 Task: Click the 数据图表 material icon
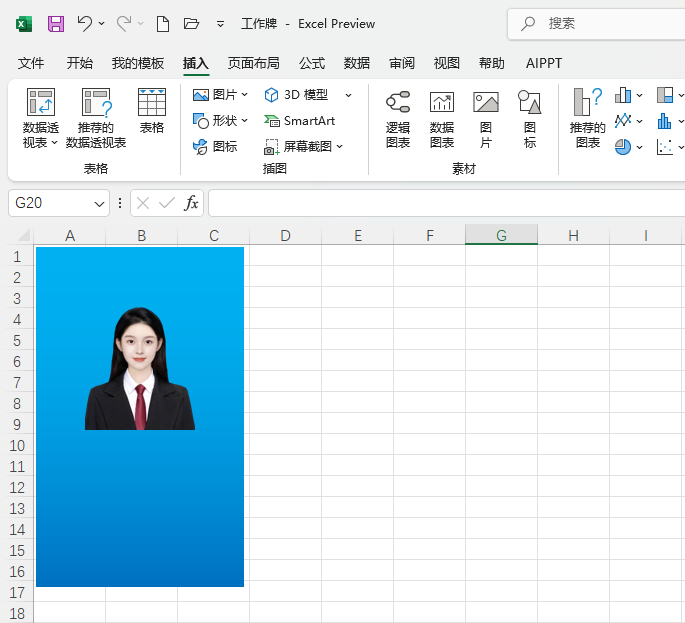(x=442, y=102)
